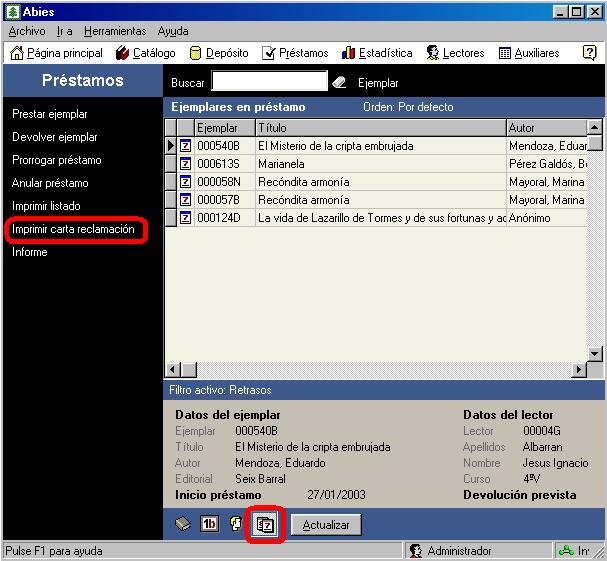Click the eraser icon next to search box
607x561 pixels.
point(339,83)
